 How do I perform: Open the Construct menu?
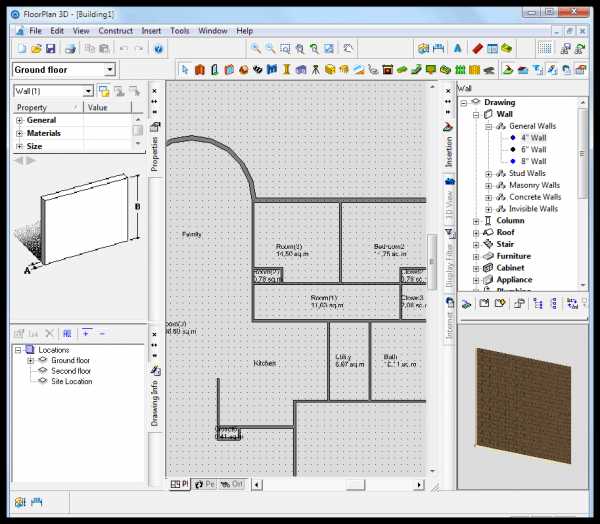coord(116,31)
